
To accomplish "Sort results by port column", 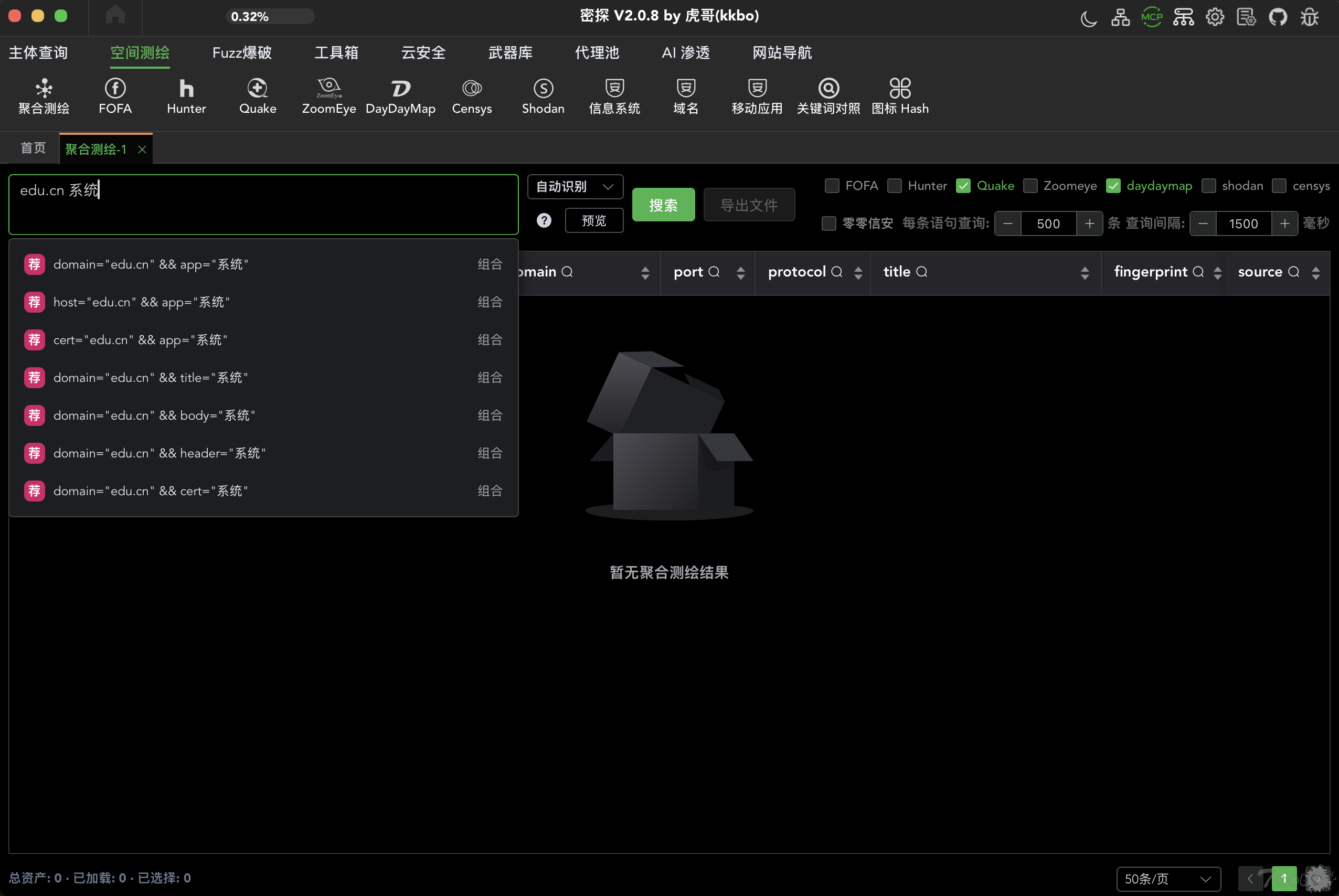I will (740, 273).
